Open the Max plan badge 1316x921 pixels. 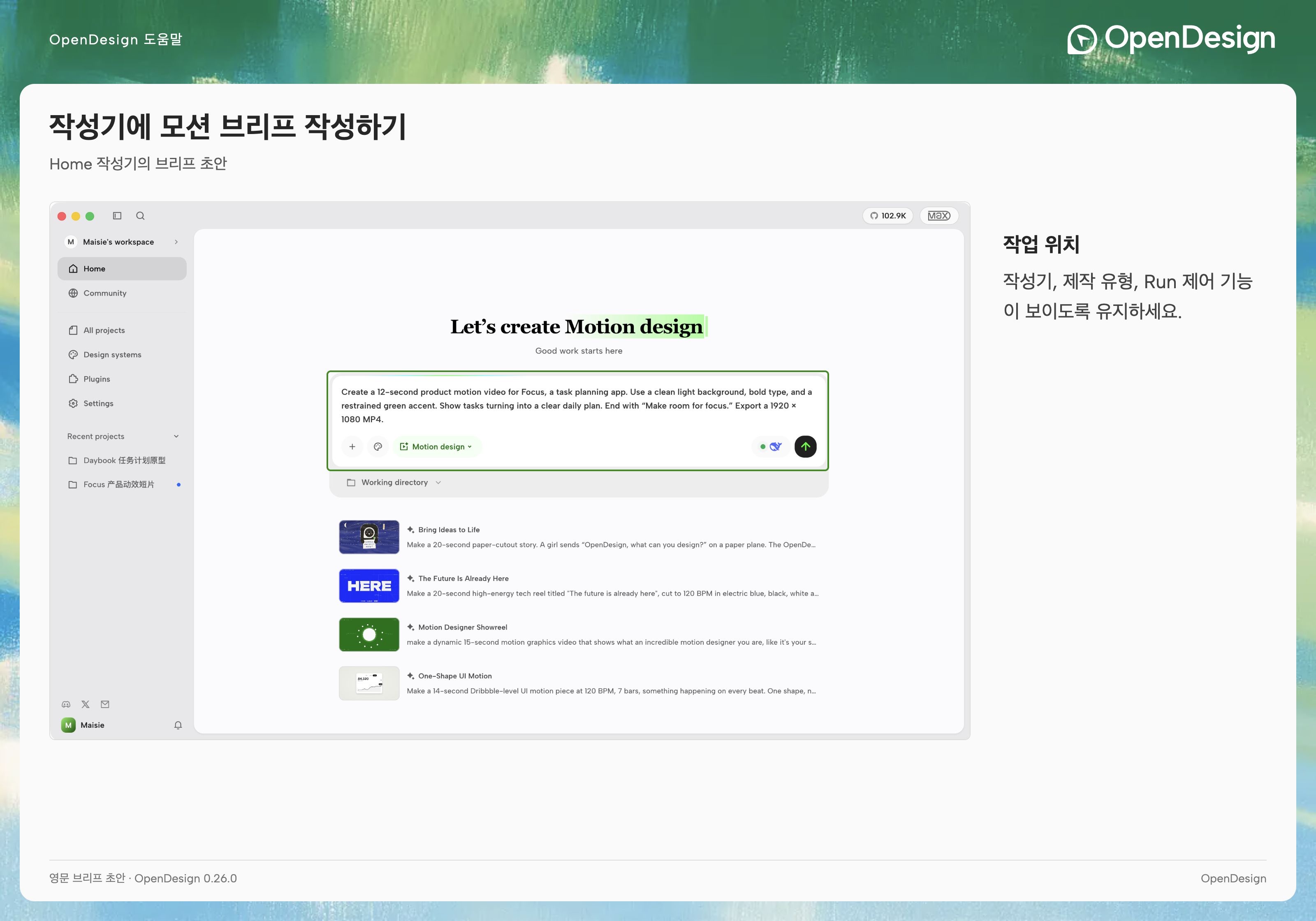939,215
